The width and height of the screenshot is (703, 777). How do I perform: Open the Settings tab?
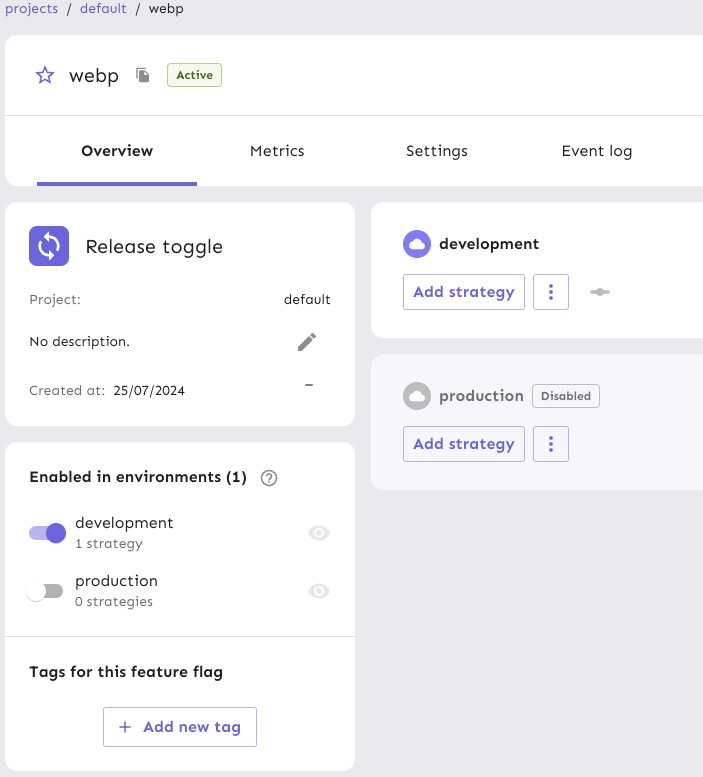click(x=436, y=151)
